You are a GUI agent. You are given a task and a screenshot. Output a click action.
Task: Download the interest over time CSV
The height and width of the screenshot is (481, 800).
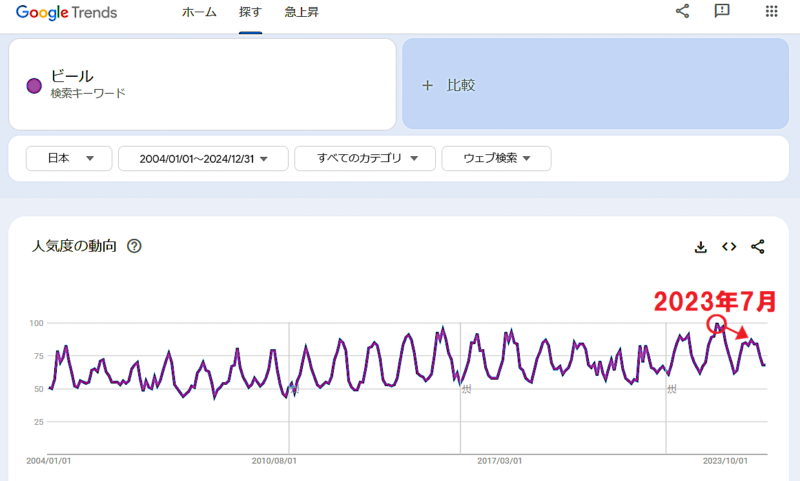[701, 247]
